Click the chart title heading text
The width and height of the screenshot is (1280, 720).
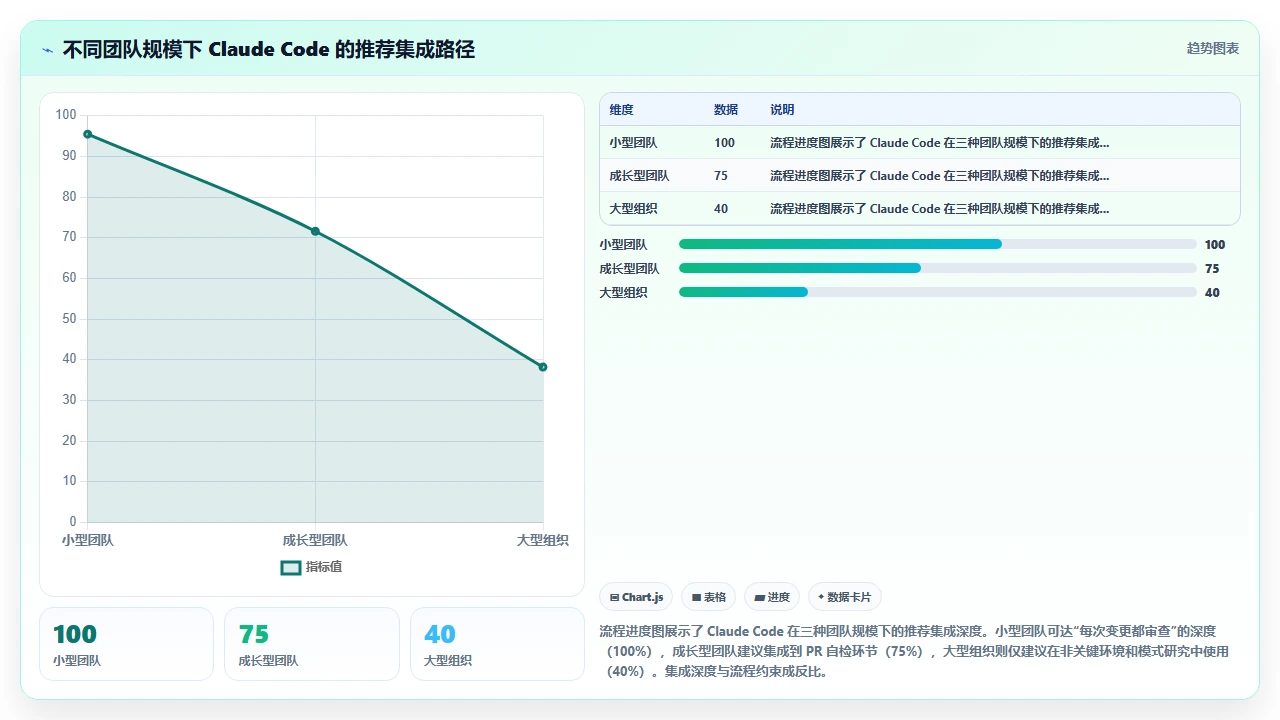[268, 49]
